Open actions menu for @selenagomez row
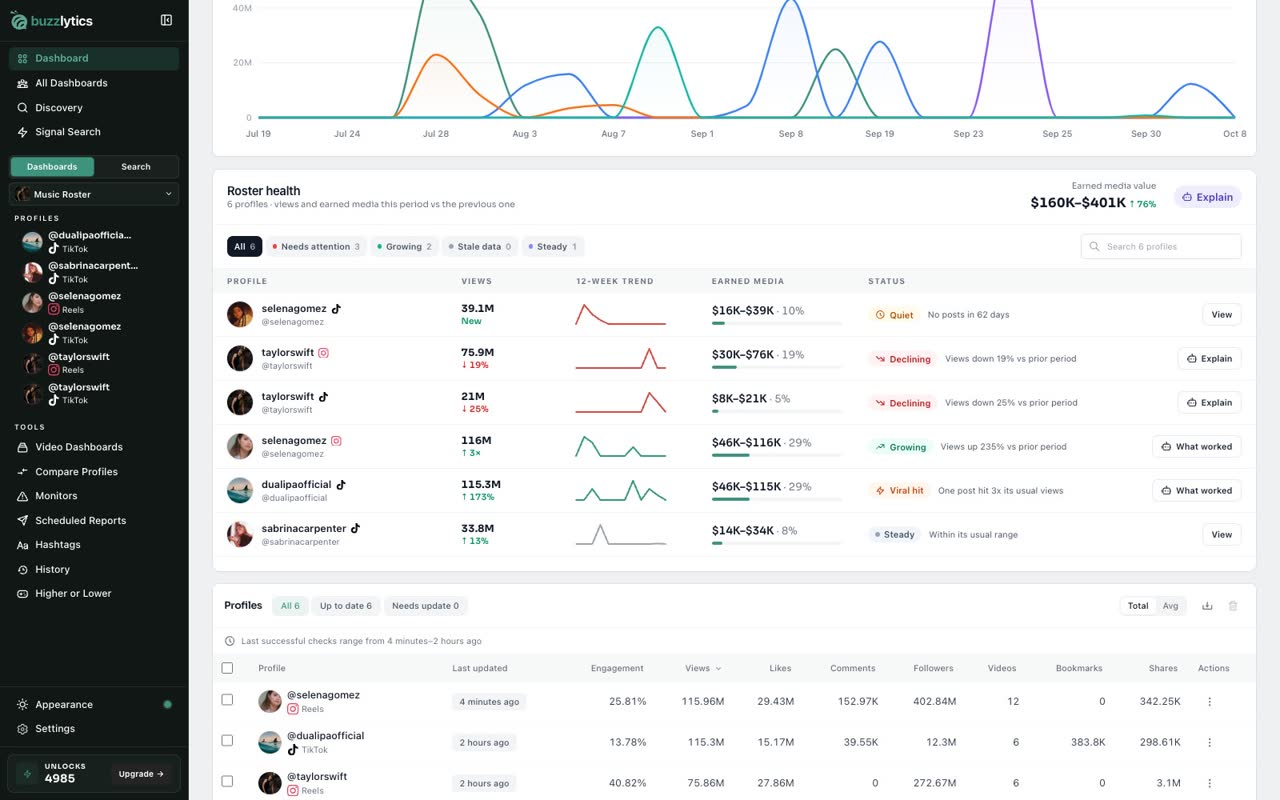This screenshot has width=1280, height=800. click(x=1209, y=702)
